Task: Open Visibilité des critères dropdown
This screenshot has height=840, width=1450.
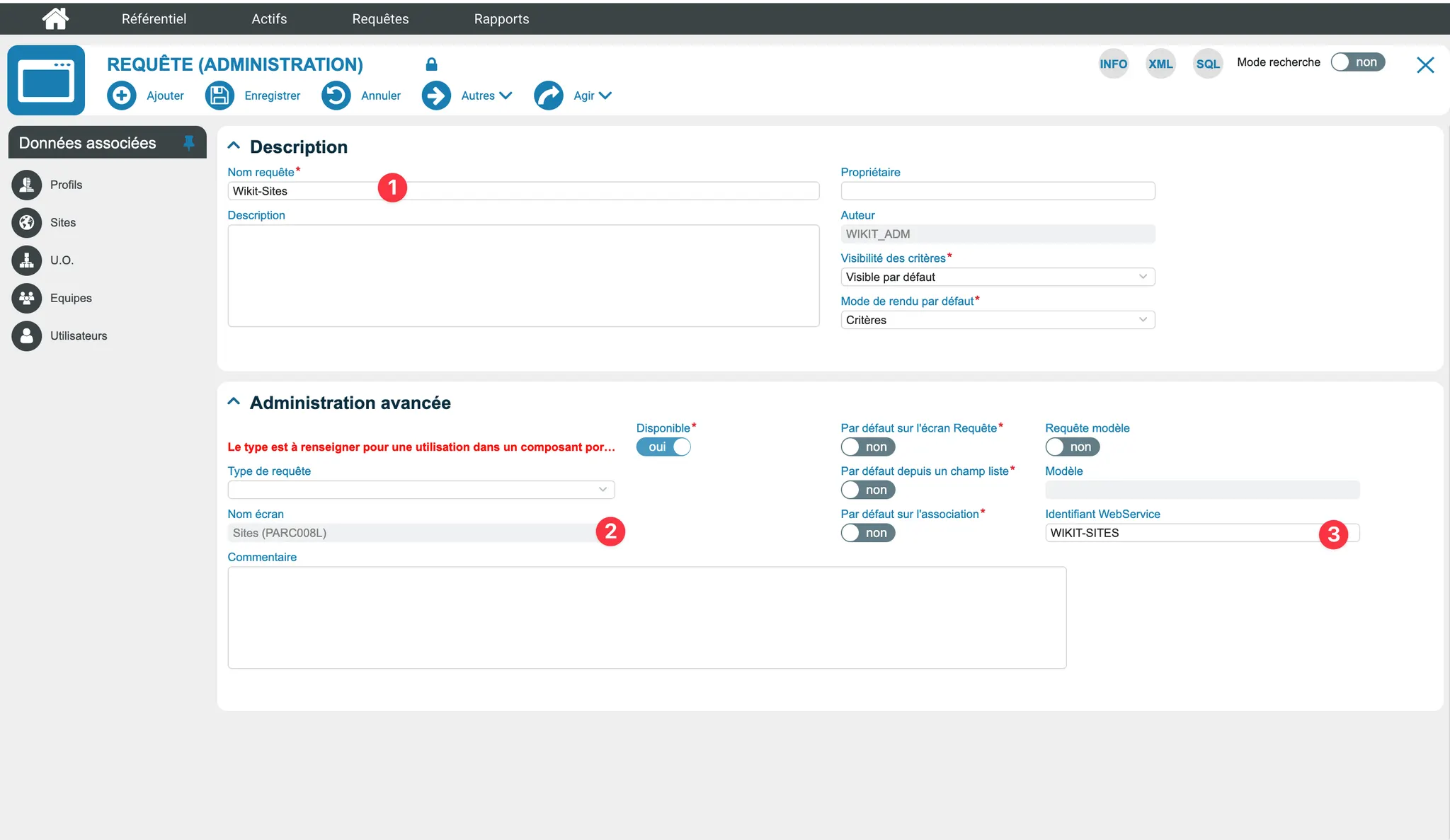Action: [997, 277]
